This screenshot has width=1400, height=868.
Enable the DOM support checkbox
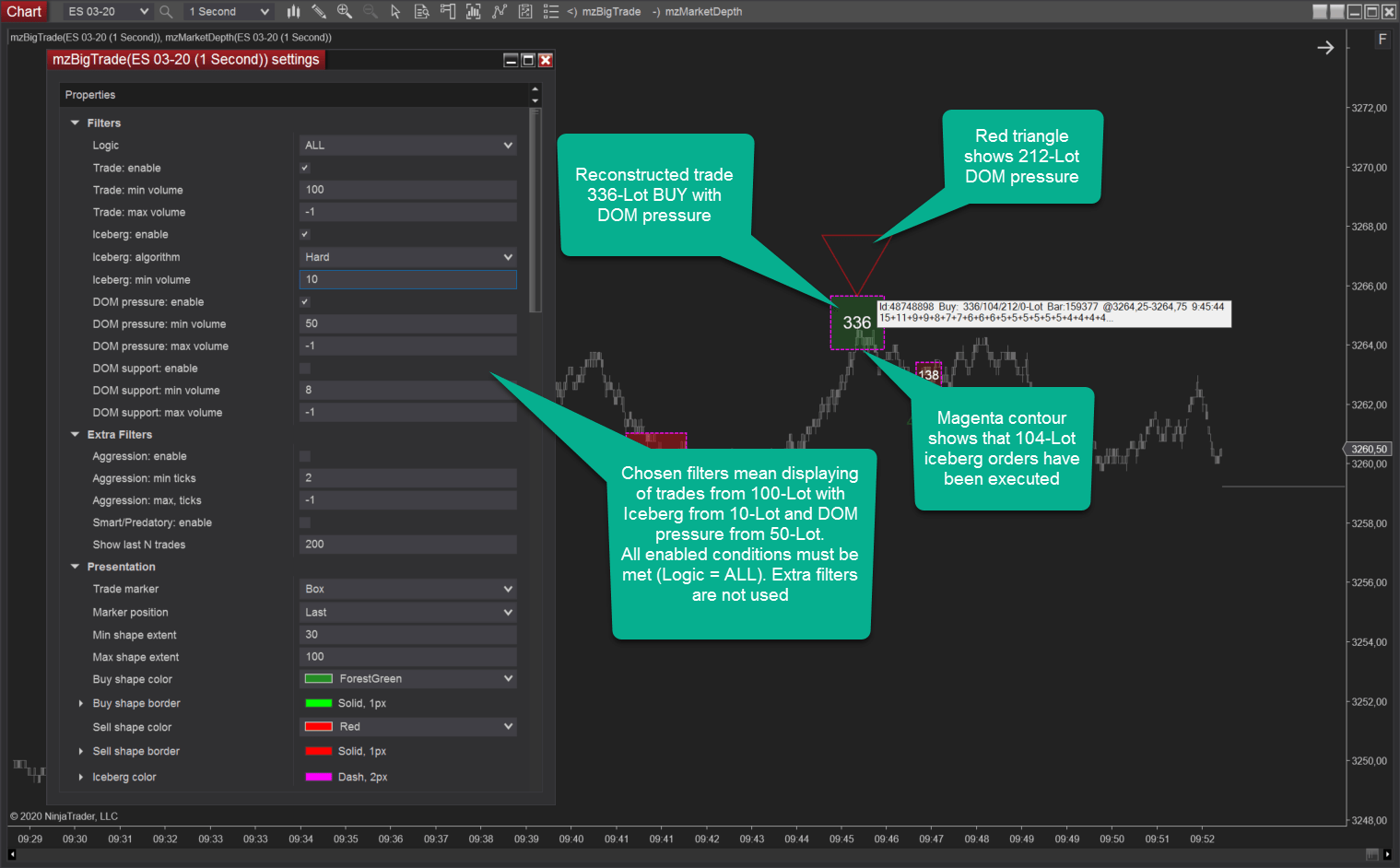coord(305,369)
